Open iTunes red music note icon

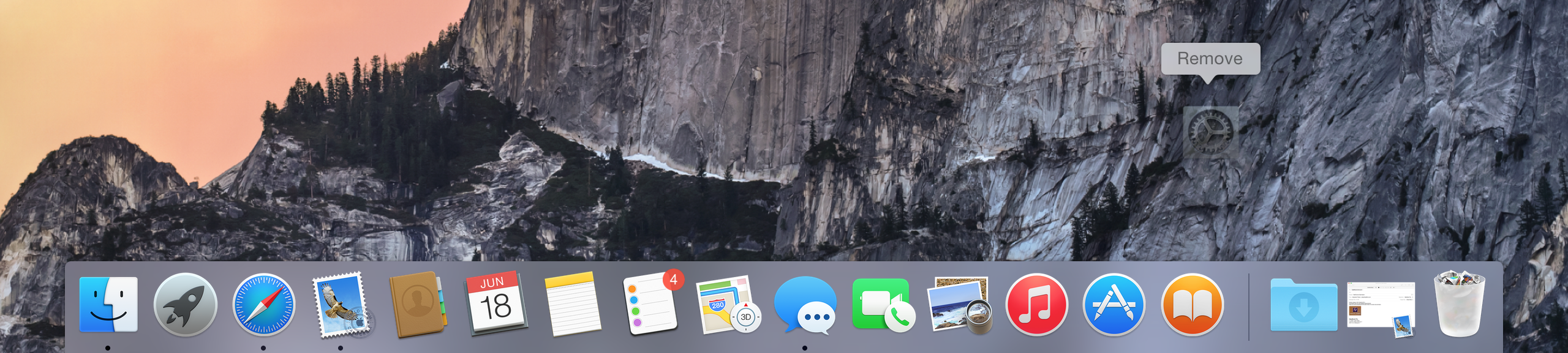coord(1036,305)
